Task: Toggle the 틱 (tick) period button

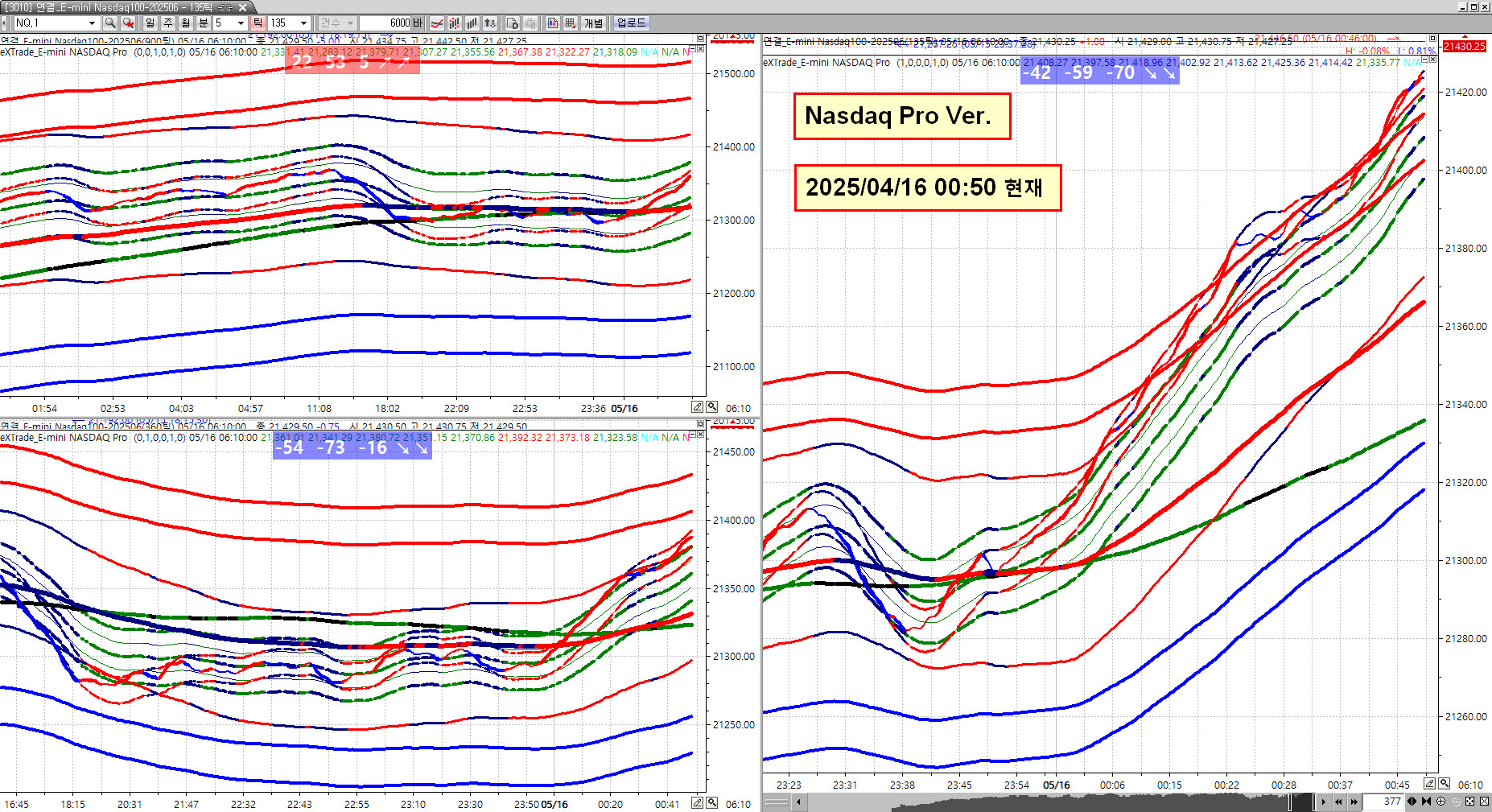Action: [x=258, y=23]
